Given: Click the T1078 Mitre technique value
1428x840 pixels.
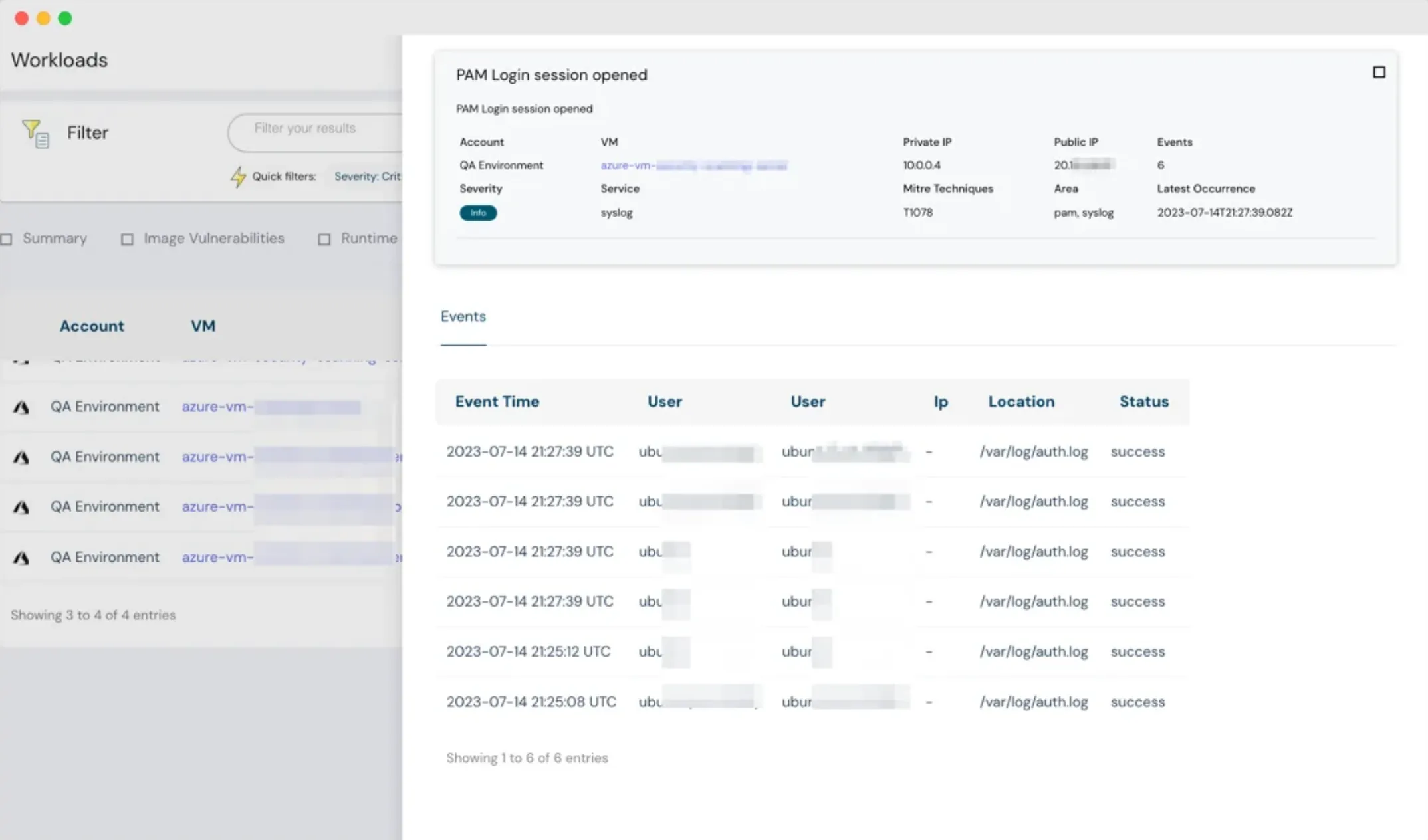Looking at the screenshot, I should tap(917, 213).
